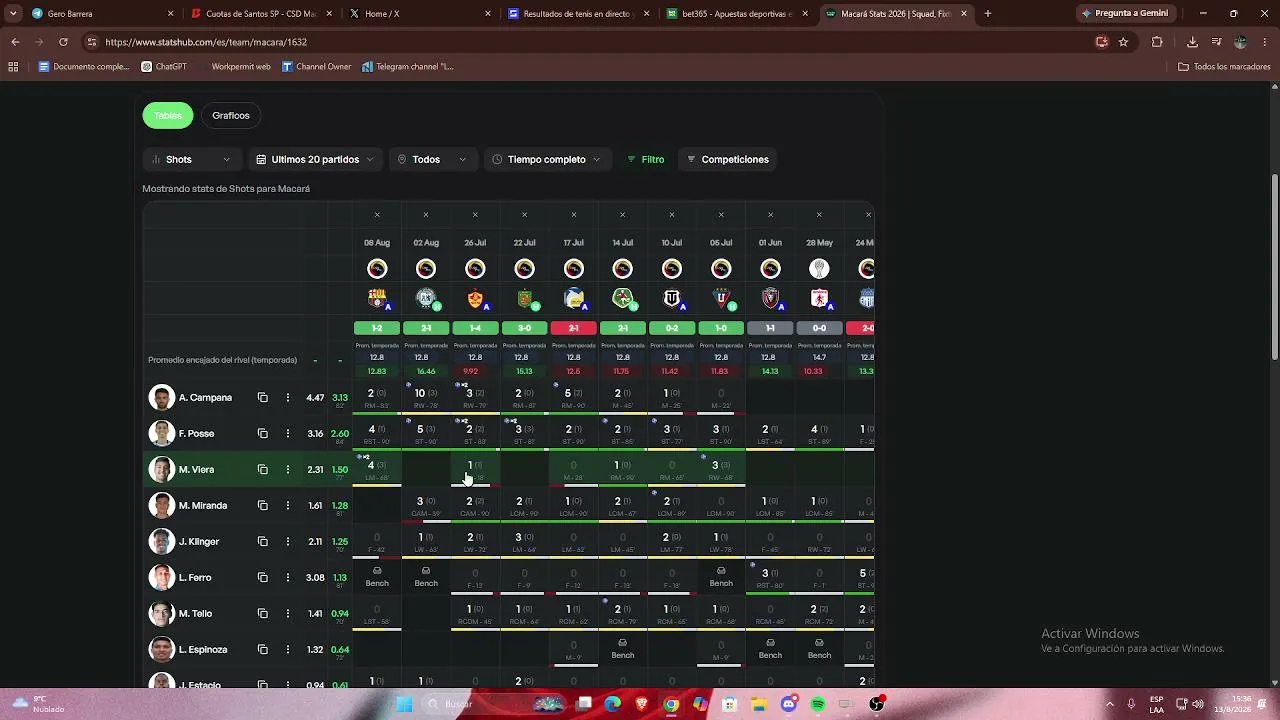
Task: Open the M. Viera player profile
Action: click(196, 470)
